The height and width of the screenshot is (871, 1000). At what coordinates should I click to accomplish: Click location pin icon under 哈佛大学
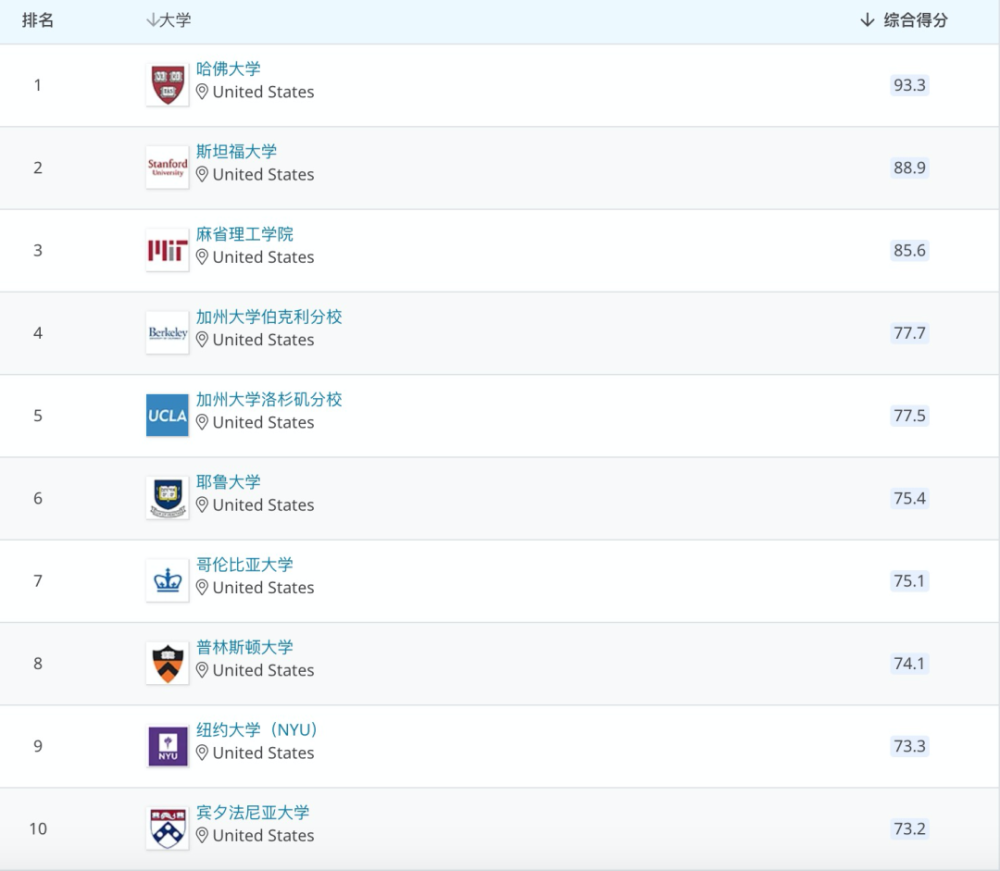pyautogui.click(x=202, y=92)
